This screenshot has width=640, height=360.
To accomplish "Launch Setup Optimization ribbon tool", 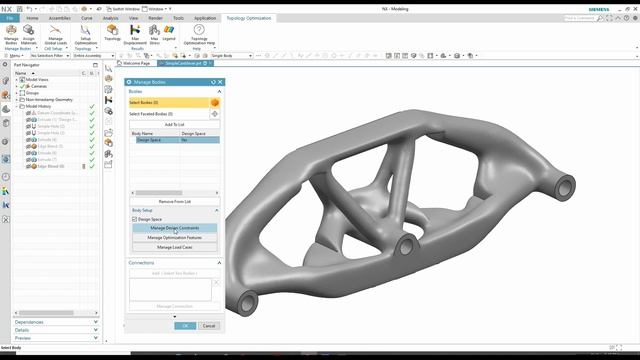I will click(x=86, y=34).
